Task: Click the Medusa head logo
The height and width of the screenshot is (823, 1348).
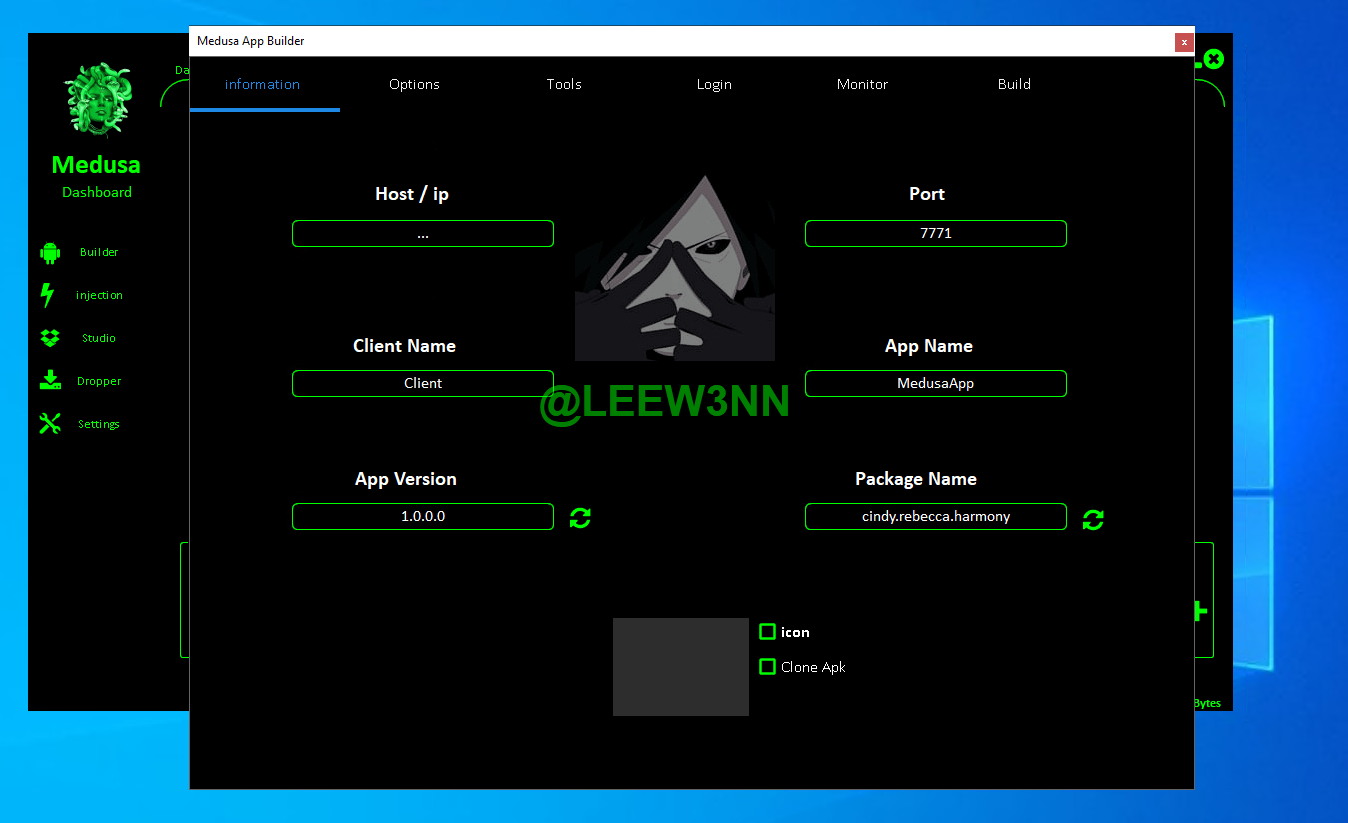Action: coord(98,100)
